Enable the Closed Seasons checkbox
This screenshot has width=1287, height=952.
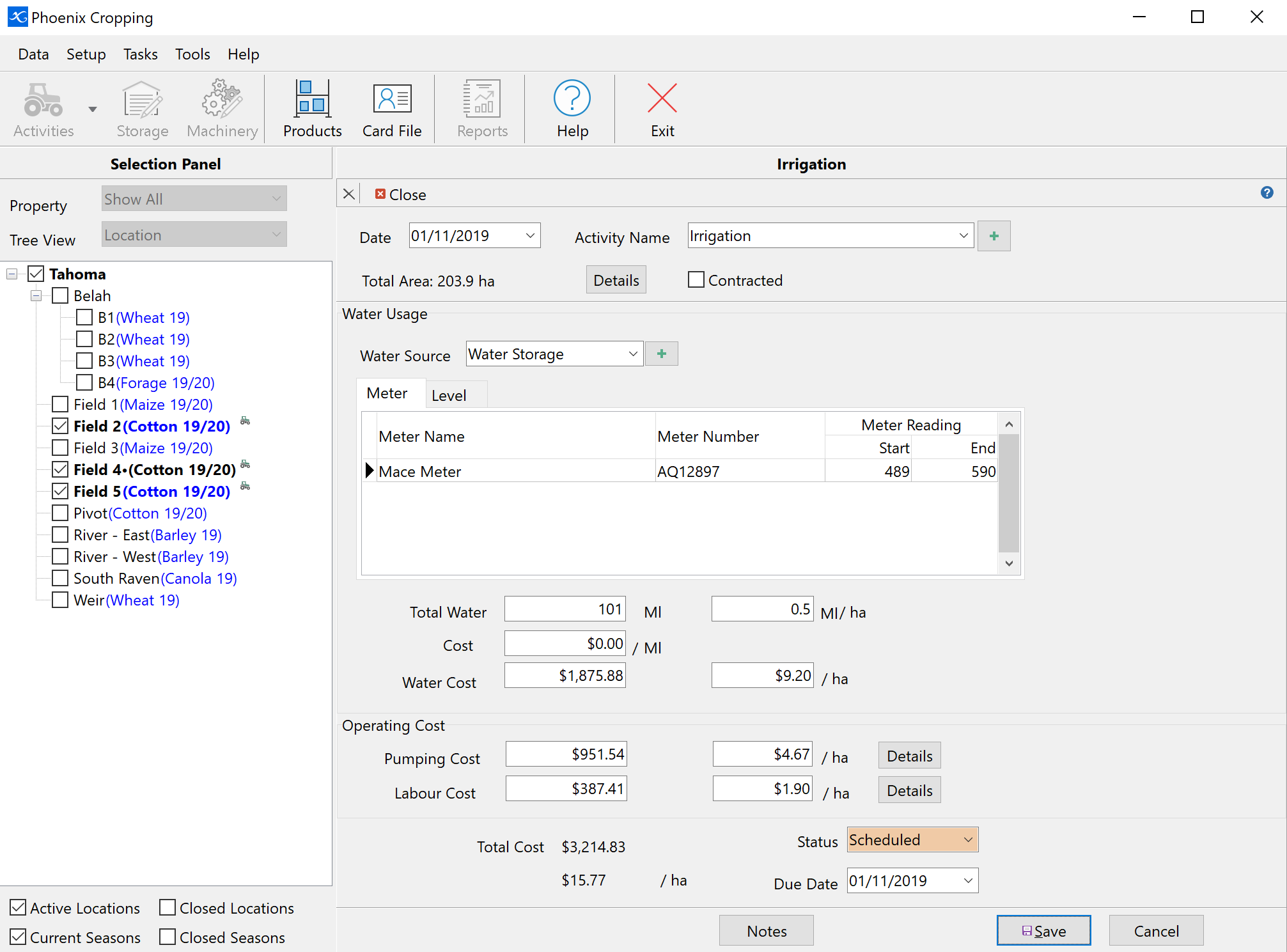point(168,937)
